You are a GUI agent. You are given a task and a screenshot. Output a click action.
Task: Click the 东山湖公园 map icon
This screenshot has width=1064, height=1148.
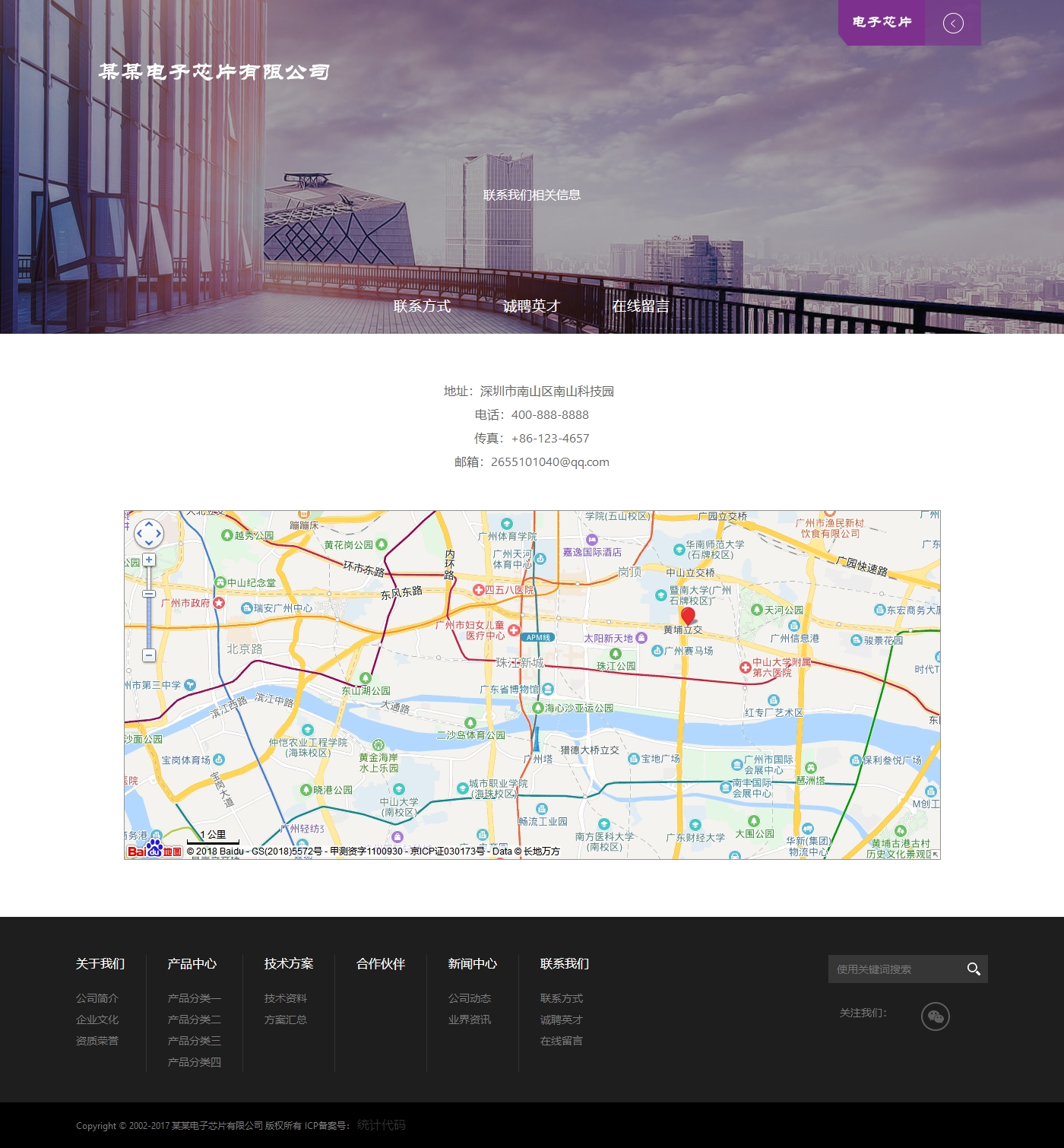[x=366, y=678]
